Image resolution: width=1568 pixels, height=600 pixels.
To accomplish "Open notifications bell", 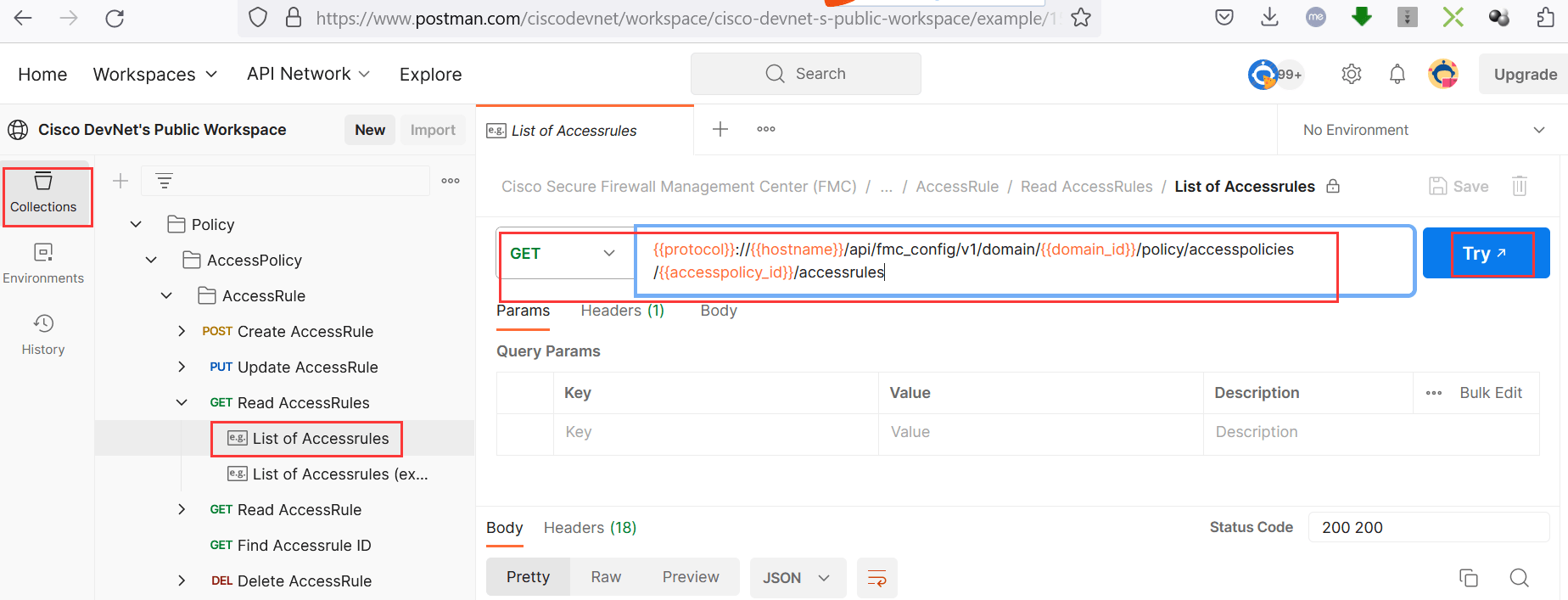I will (x=1397, y=74).
